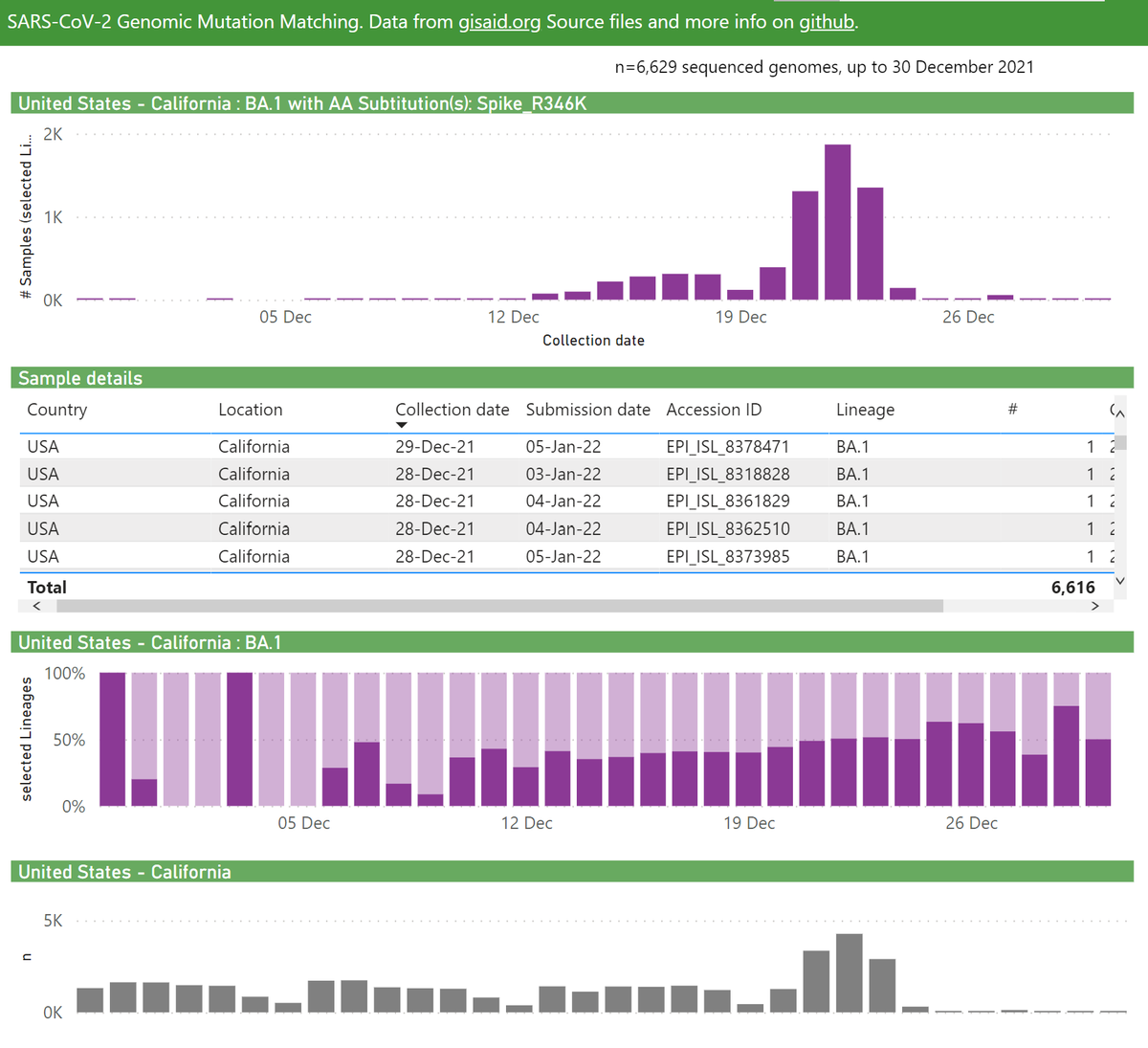Viewport: 1148px width, 1048px height.
Task: Click table vertical scroll down arrow
Action: pos(1120,580)
